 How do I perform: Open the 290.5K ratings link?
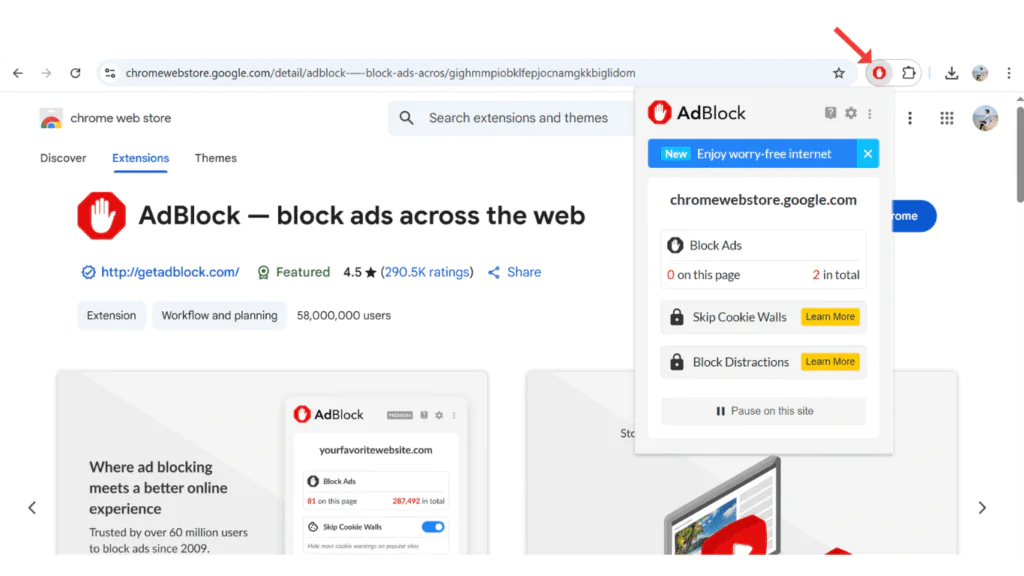(426, 272)
